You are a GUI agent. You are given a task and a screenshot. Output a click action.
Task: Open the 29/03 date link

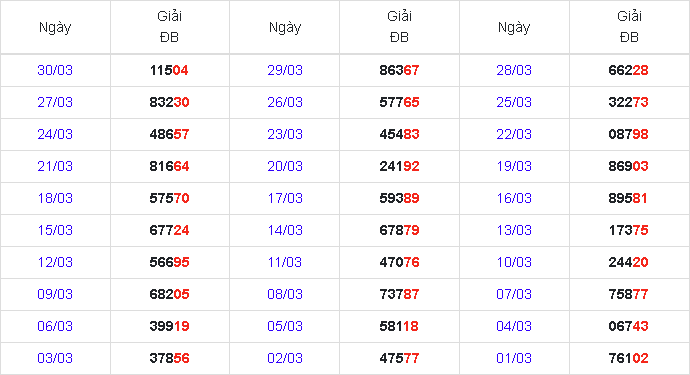[285, 70]
